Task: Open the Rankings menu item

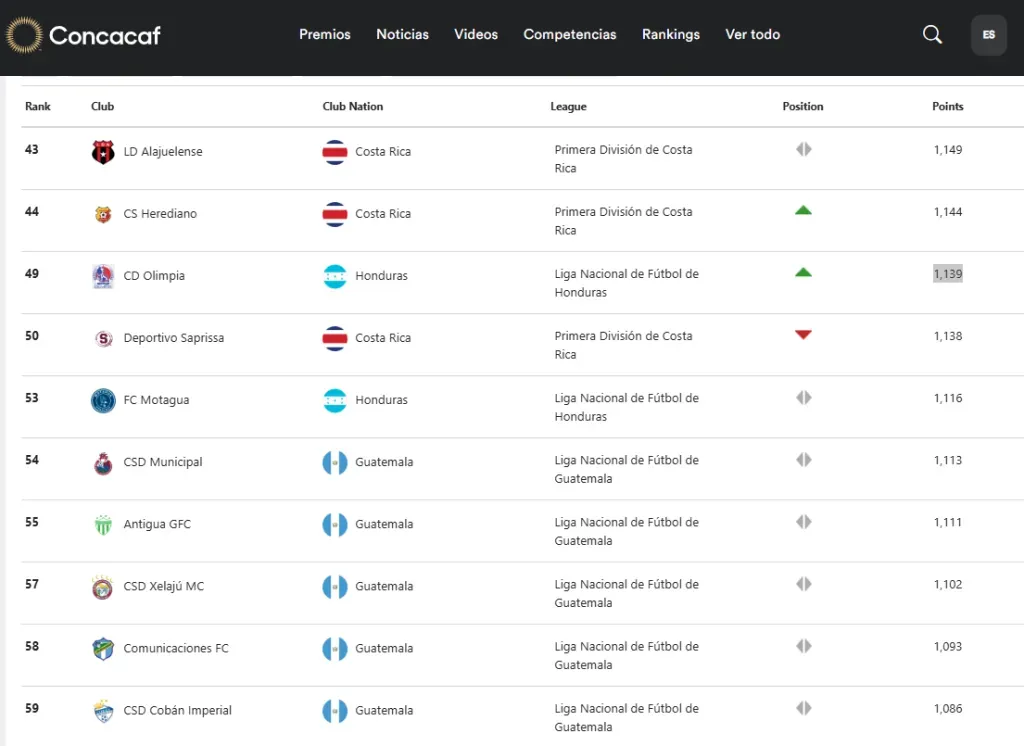Action: [x=670, y=35]
